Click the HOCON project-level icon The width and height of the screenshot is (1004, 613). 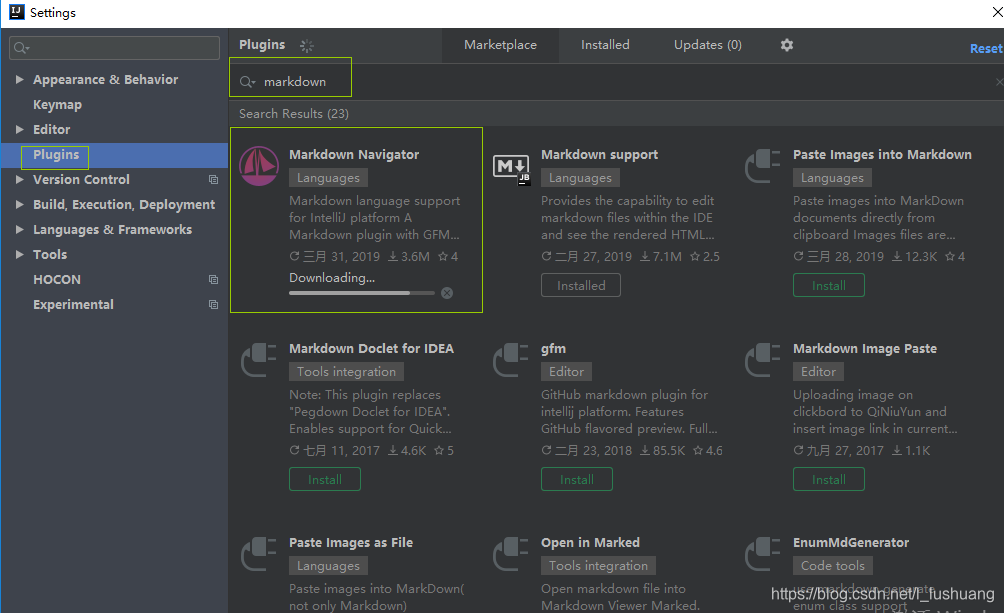[213, 280]
